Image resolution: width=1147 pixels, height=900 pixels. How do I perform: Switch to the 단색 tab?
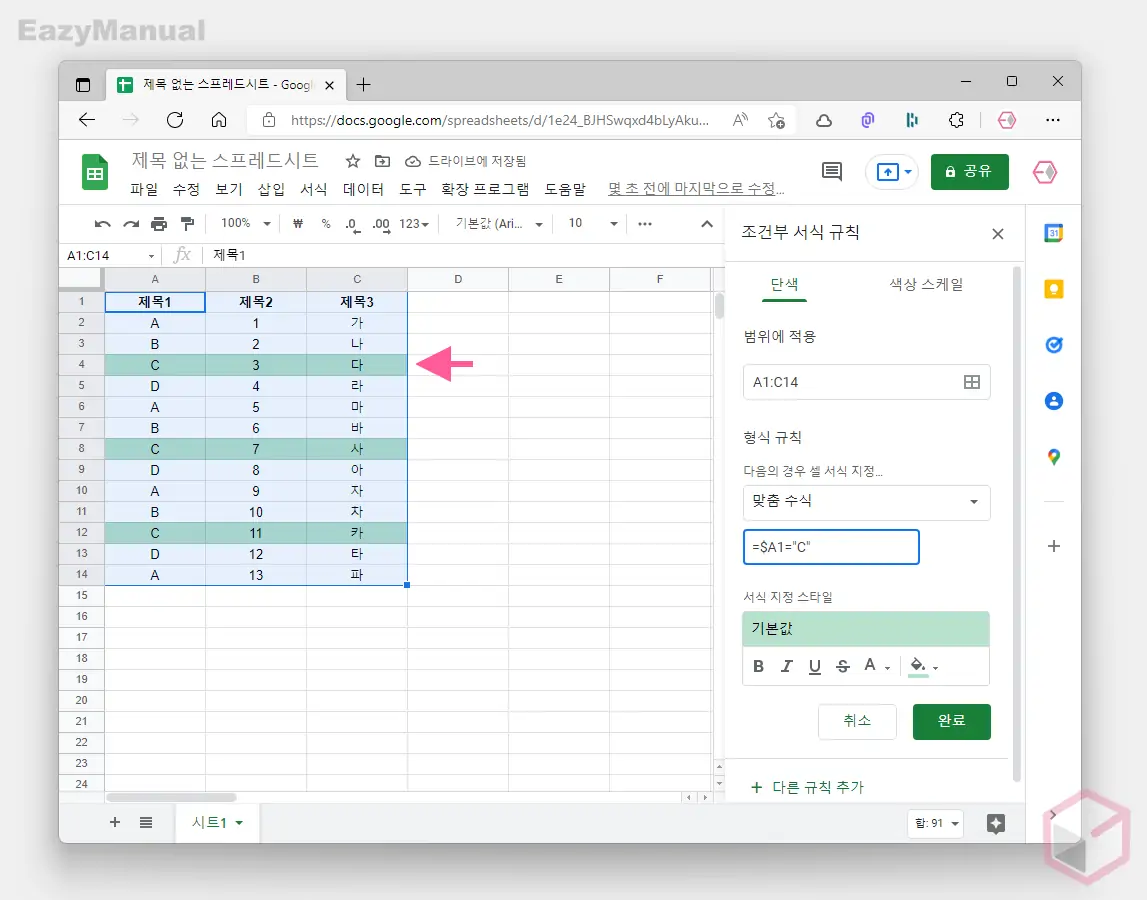784,285
